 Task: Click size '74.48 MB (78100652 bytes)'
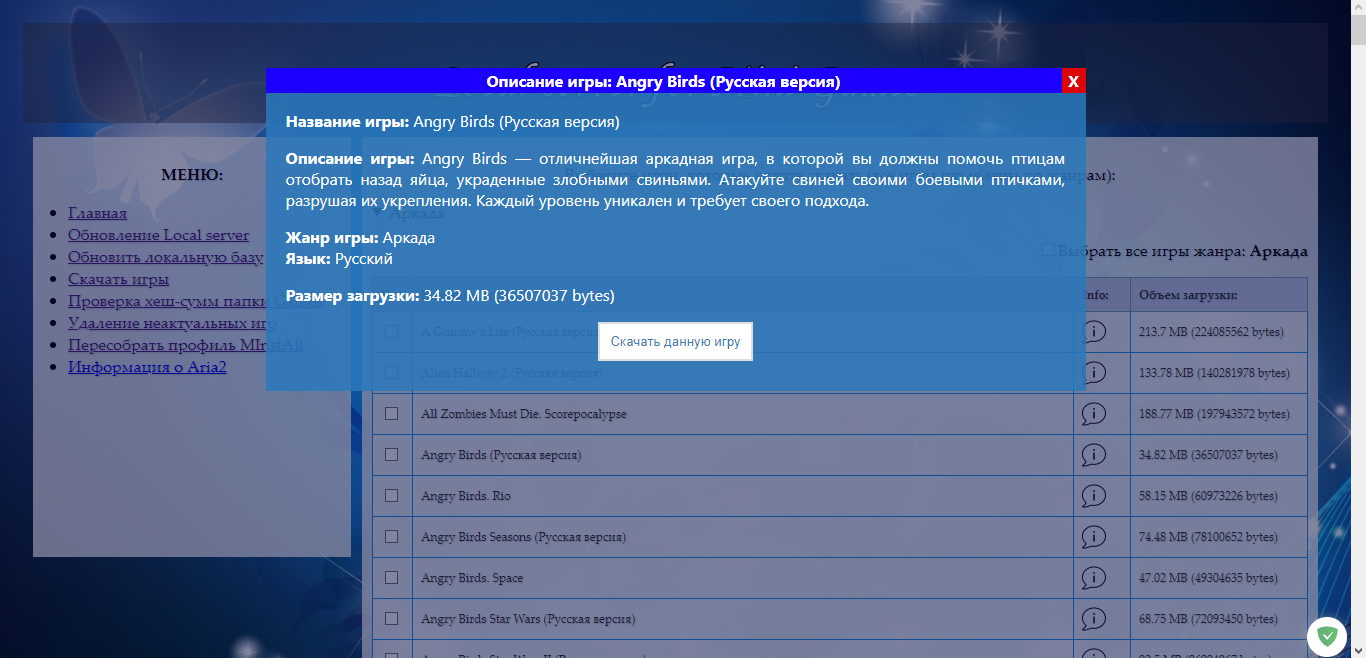[1208, 537]
